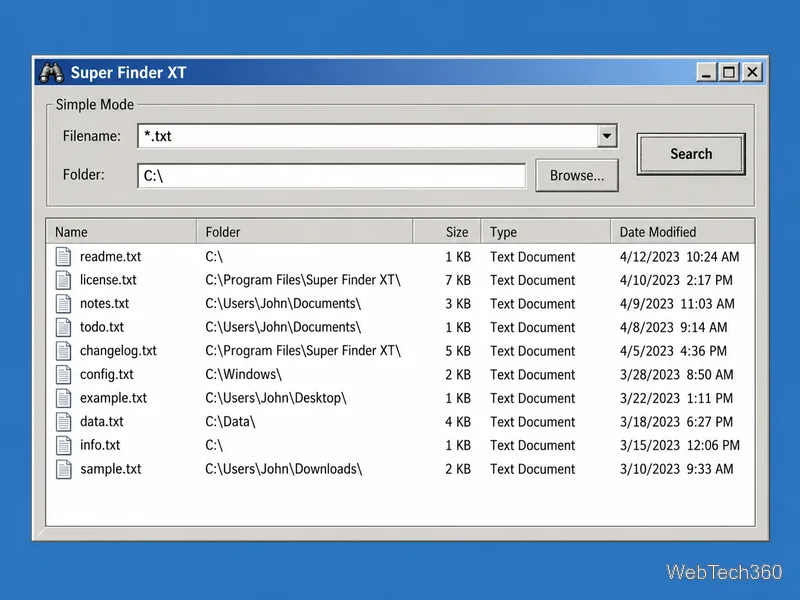Click the file icon next to info.txt
Viewport: 800px width, 600px height.
pos(63,445)
